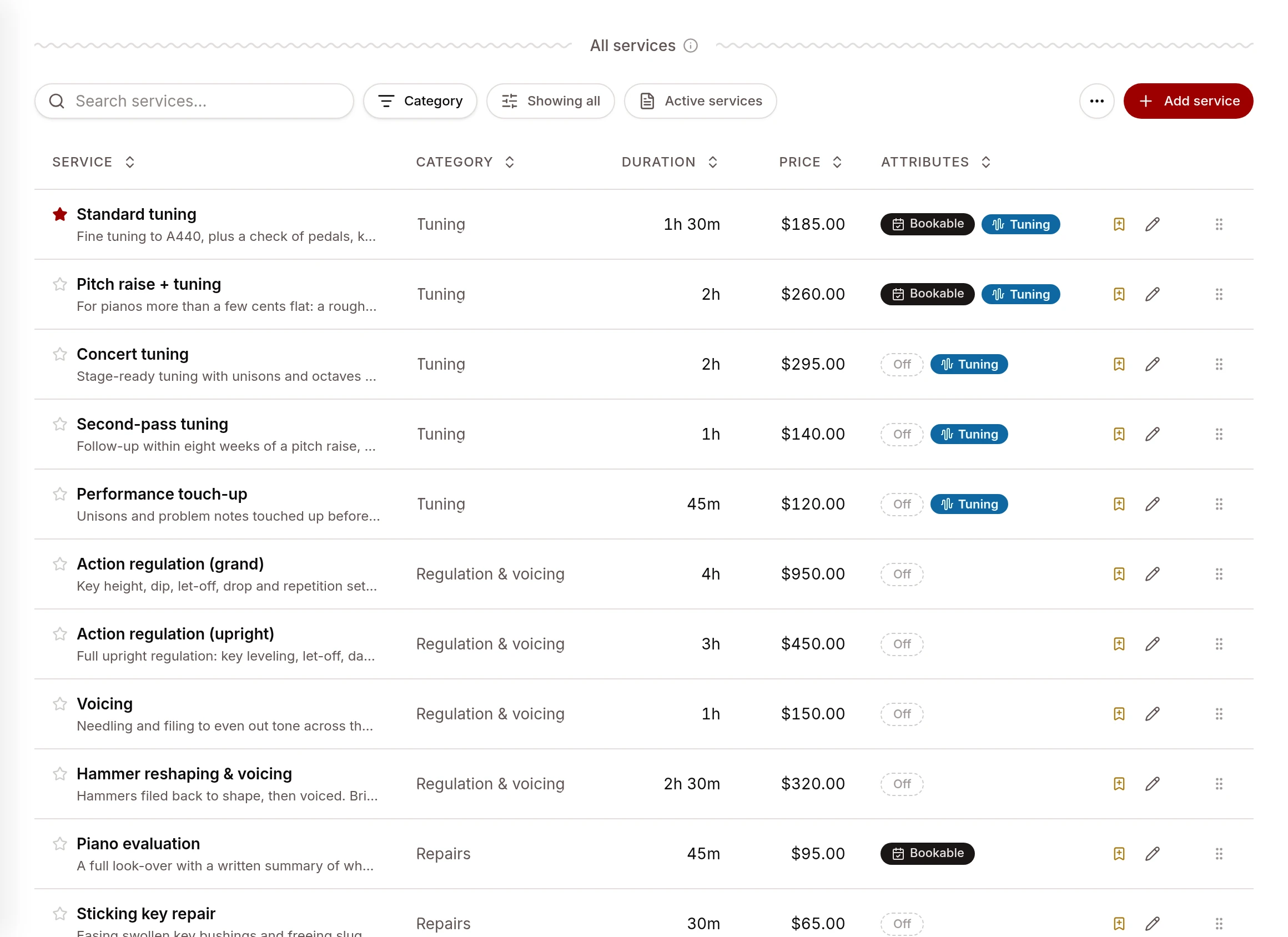Screen dimensions: 1288x937
Task: Edit Piano evaluation using the pencil icon
Action: [x=1153, y=853]
